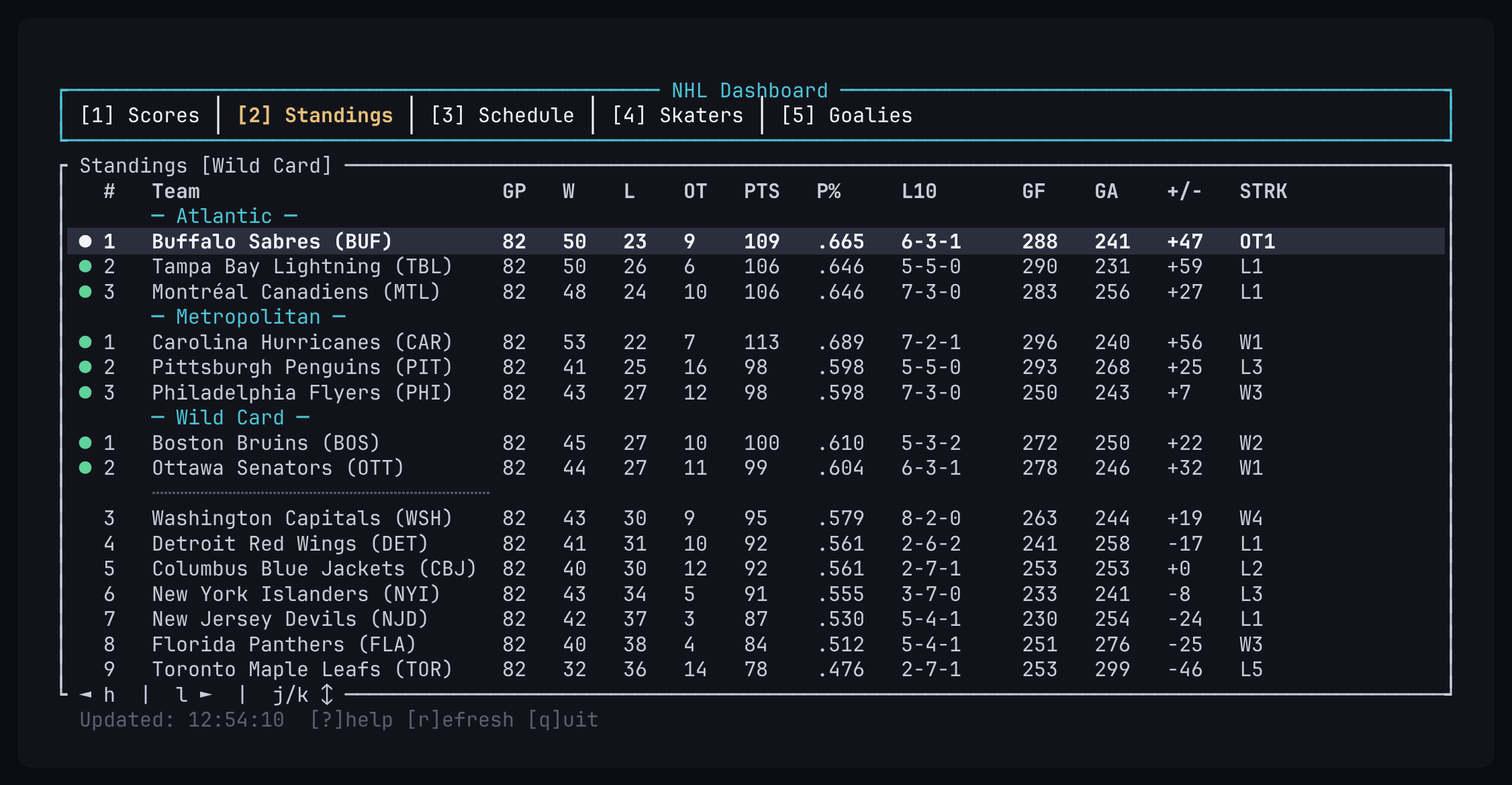Click the L10 column header

click(919, 191)
